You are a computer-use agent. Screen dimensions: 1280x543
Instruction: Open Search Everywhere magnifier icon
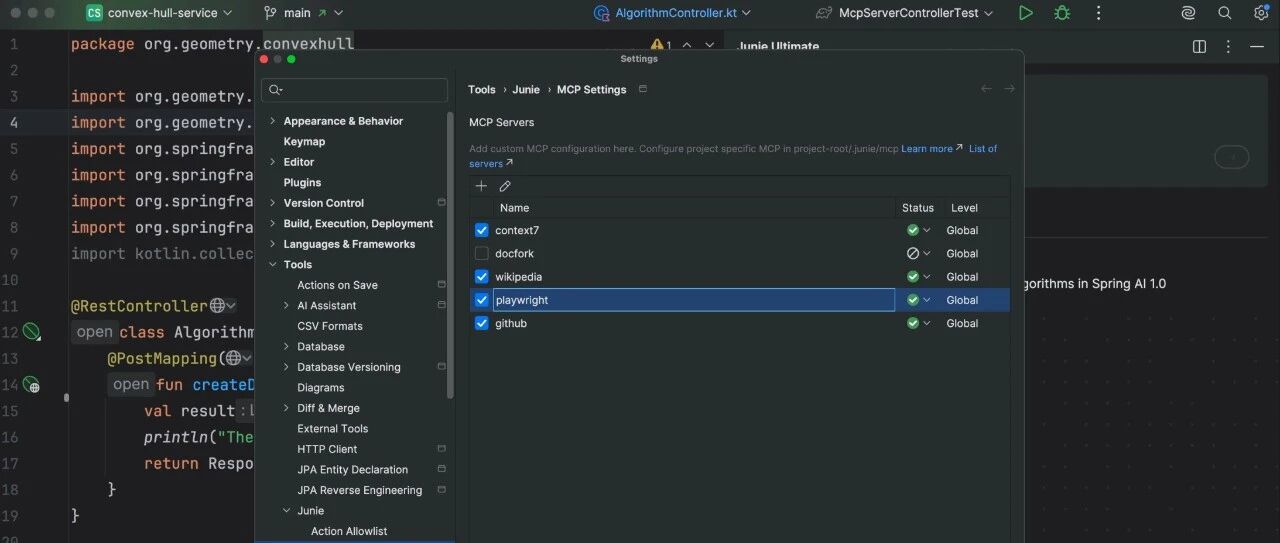click(x=1225, y=13)
